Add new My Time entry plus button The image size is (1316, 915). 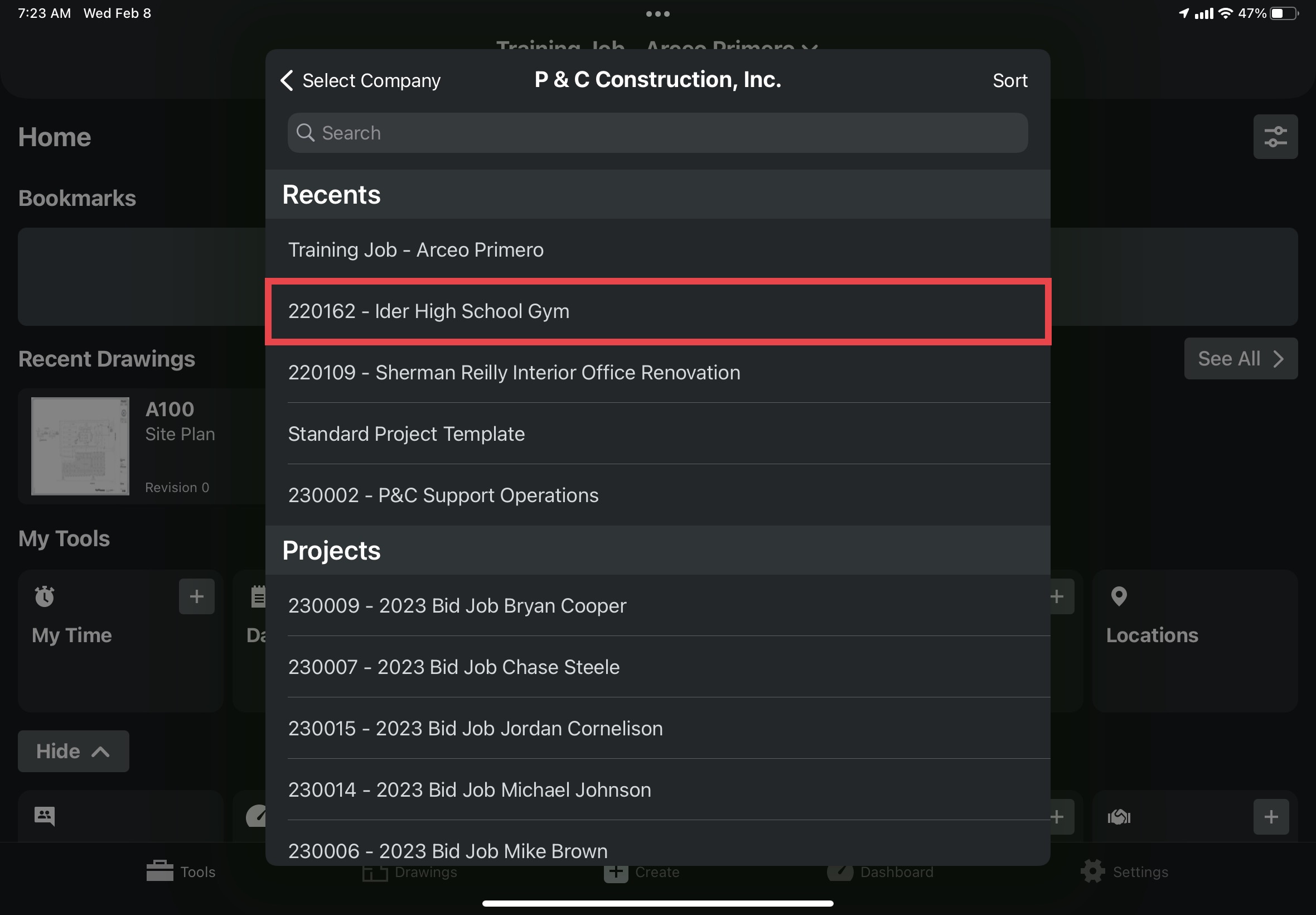(196, 597)
